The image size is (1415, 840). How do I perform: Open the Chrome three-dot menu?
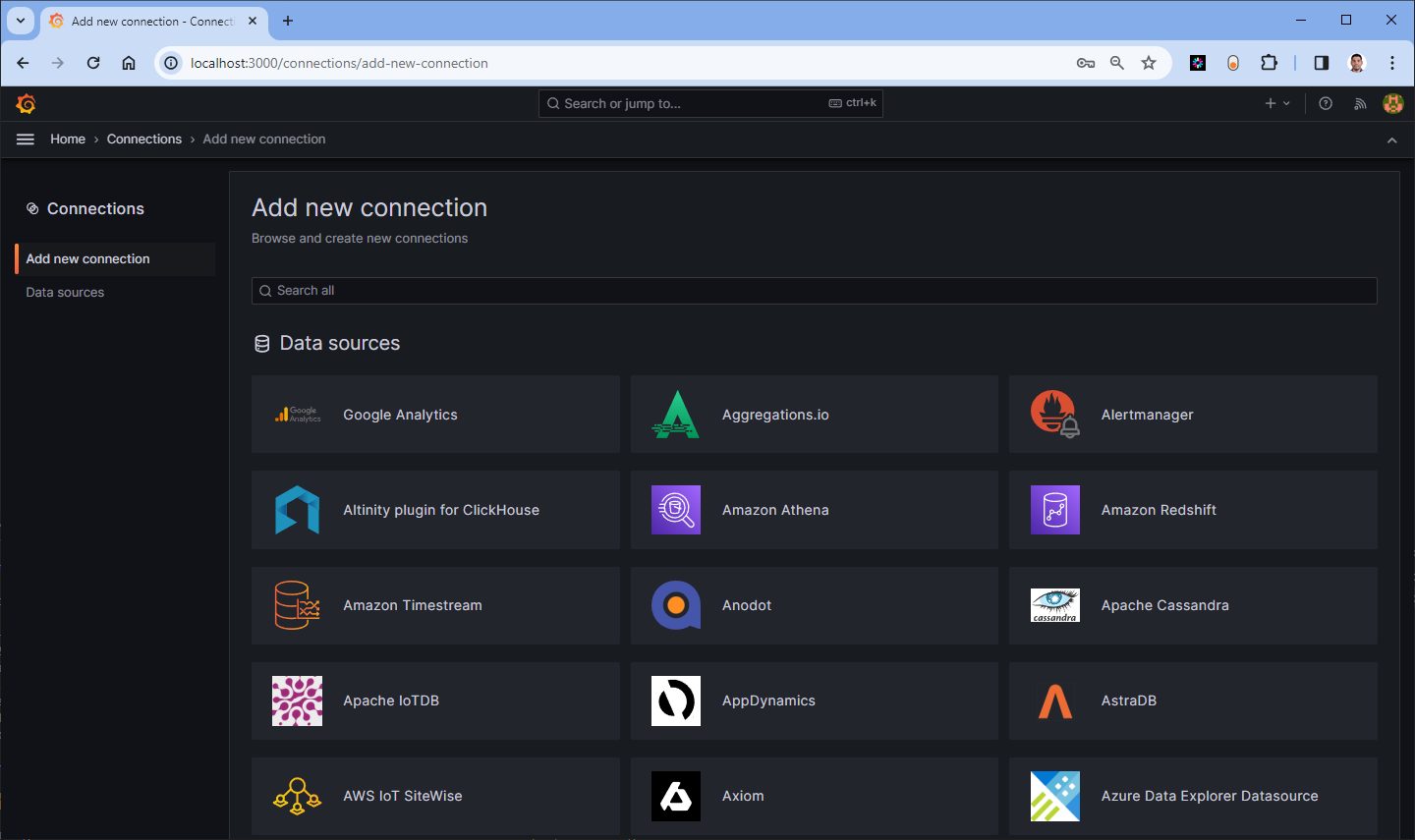click(1392, 63)
